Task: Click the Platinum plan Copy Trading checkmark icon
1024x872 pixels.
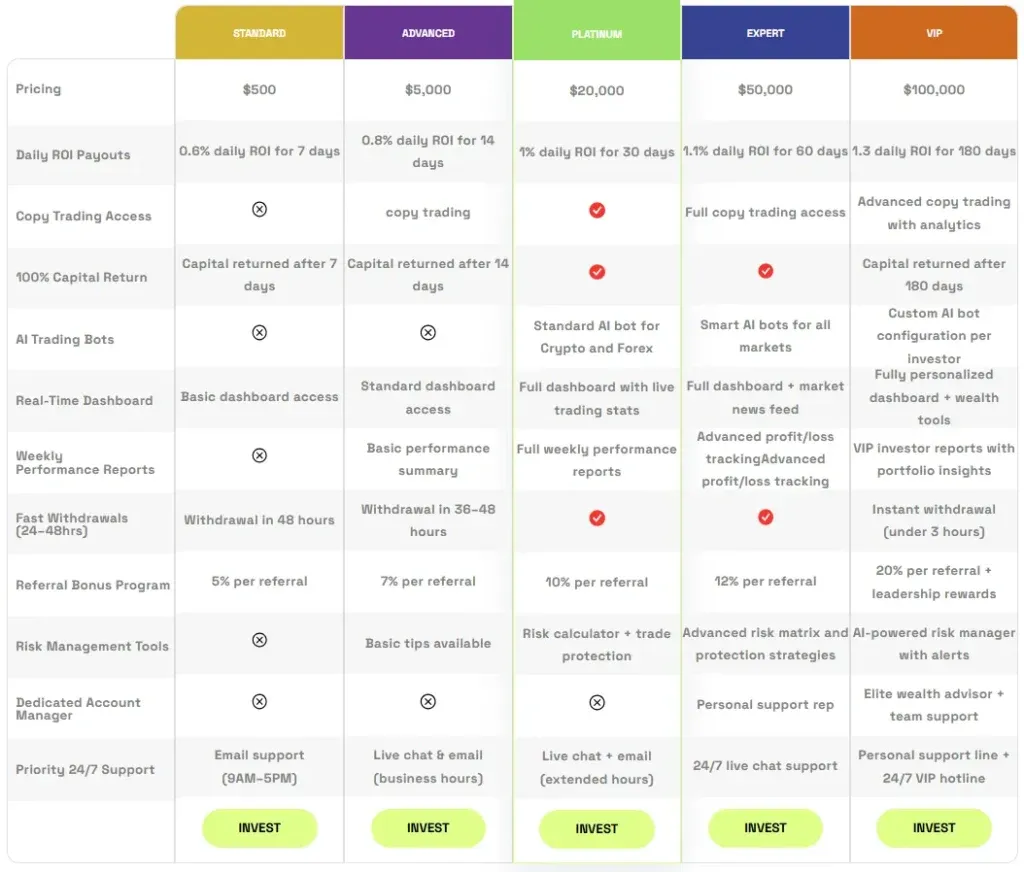Action: pyautogui.click(x=597, y=210)
